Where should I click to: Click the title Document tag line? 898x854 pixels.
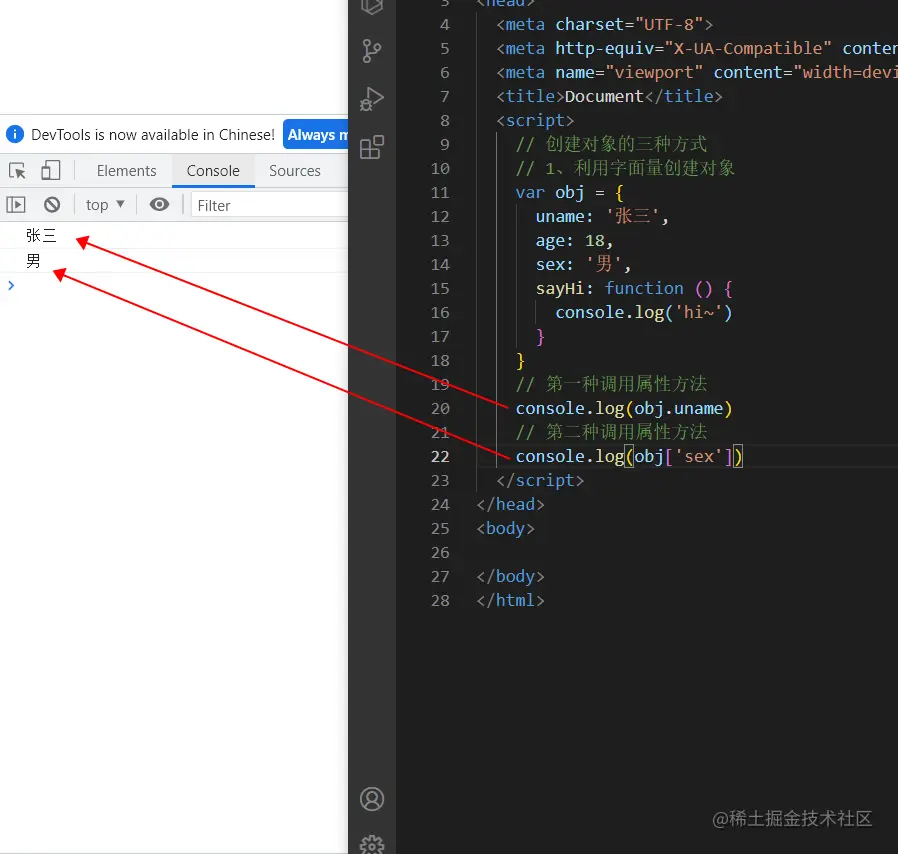(x=609, y=96)
